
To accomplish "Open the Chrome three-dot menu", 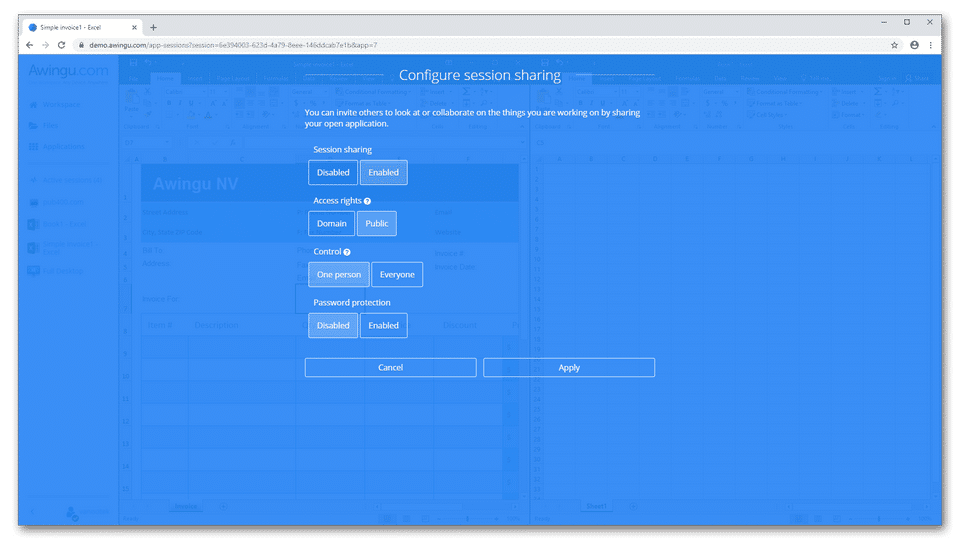I will point(931,45).
